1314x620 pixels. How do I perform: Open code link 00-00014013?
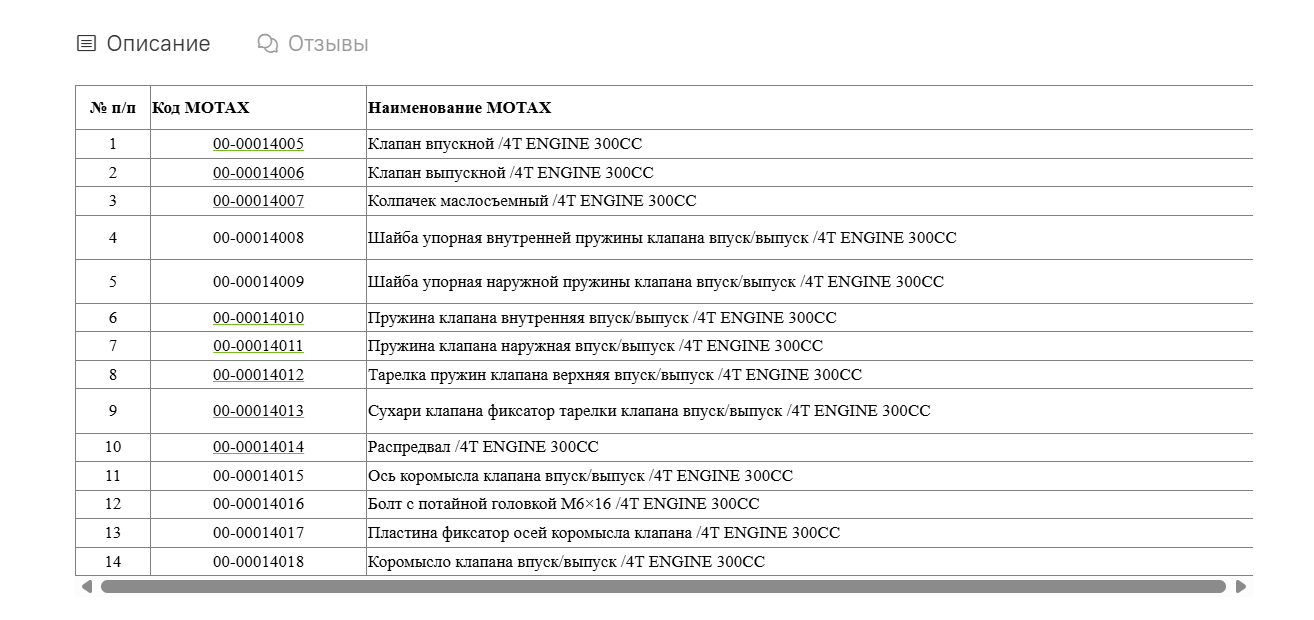pos(258,411)
